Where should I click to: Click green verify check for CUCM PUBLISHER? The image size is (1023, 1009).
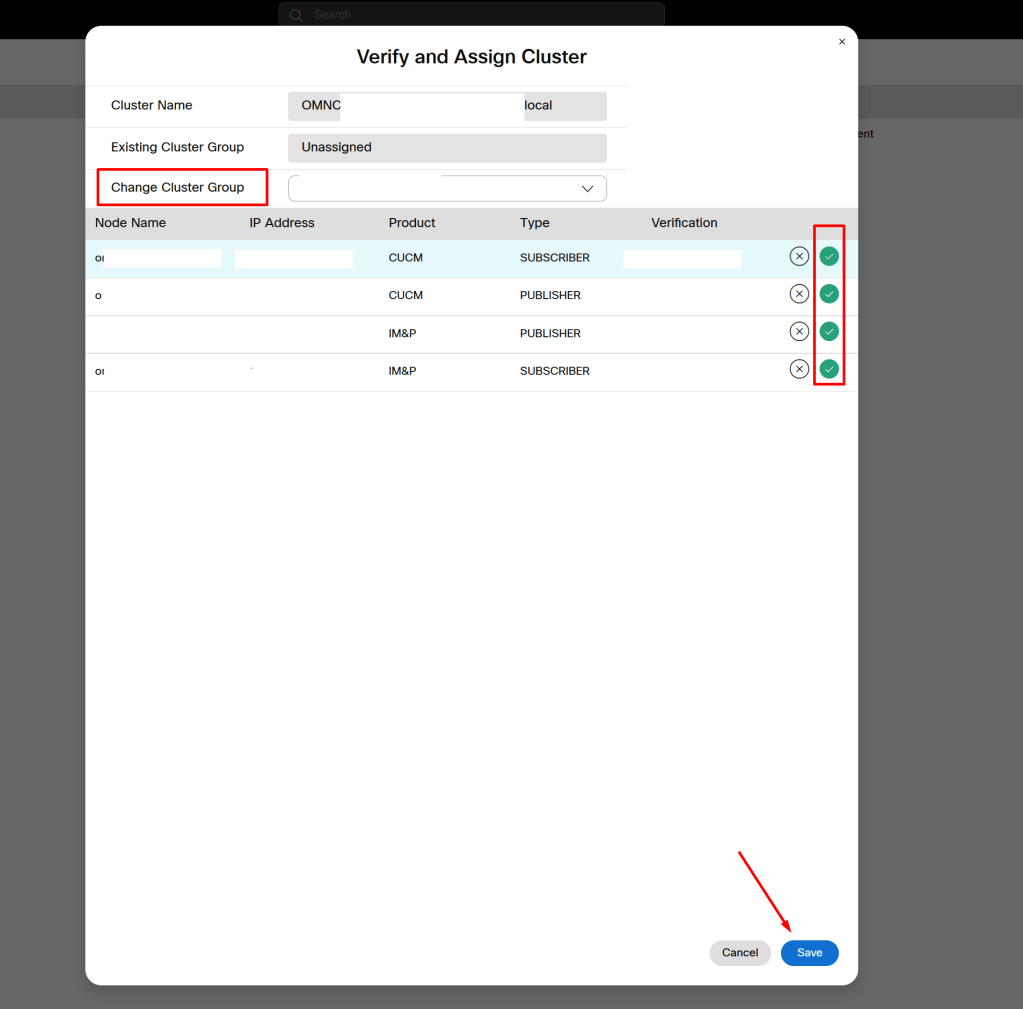[829, 294]
